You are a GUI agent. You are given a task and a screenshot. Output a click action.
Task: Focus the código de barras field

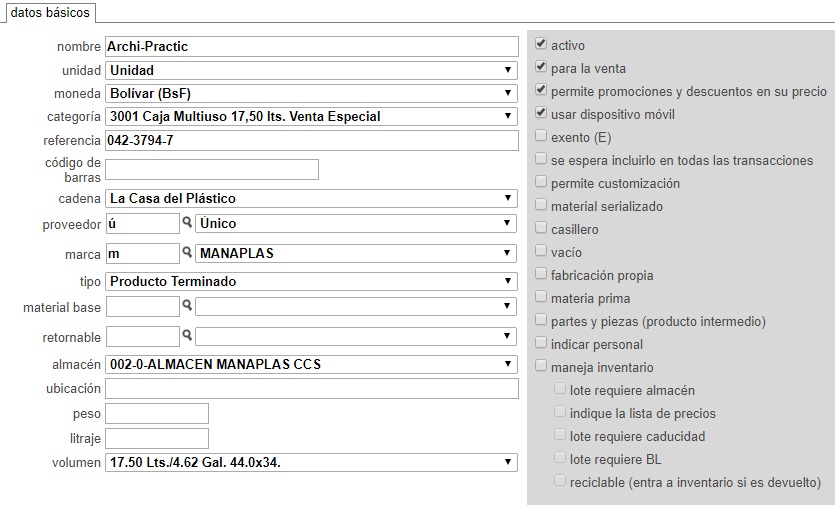coord(212,169)
